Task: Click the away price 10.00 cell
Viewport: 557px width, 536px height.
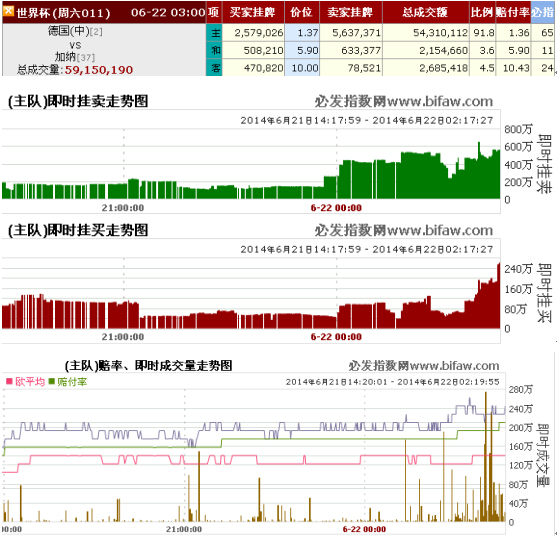Action: [302, 67]
